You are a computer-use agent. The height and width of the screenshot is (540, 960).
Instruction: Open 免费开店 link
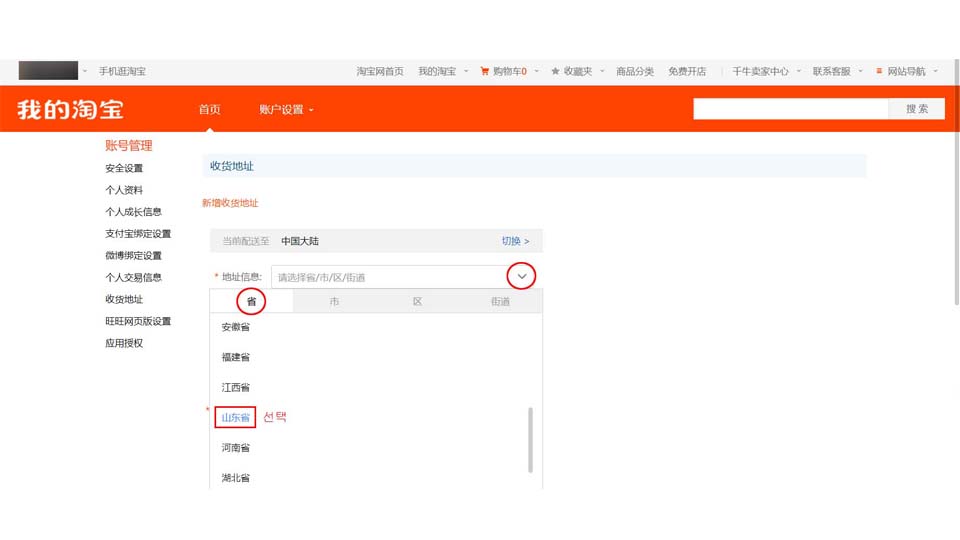(687, 71)
